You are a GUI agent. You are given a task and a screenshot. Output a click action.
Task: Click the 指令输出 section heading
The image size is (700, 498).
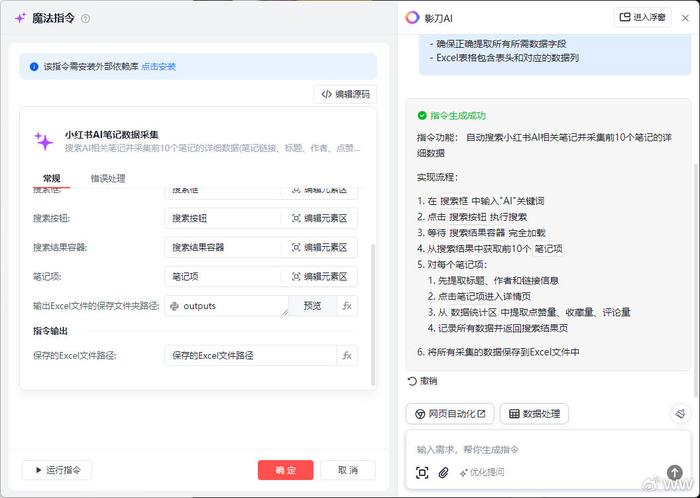tap(50, 331)
